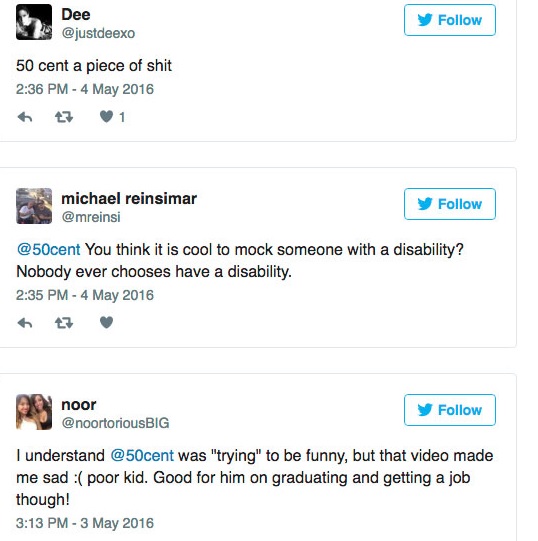Open the 2:36 PM - 4 May 2016 timestamp

(x=85, y=89)
